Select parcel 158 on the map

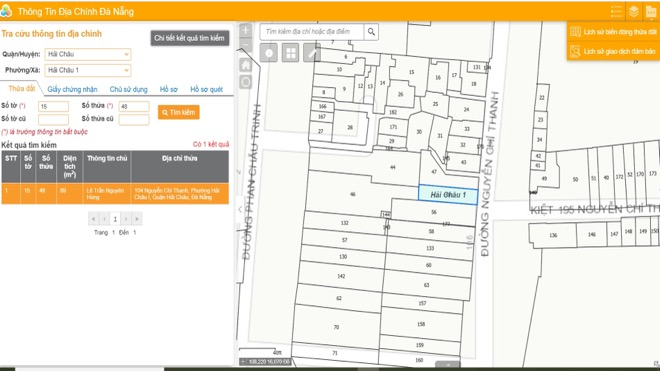coord(421,324)
